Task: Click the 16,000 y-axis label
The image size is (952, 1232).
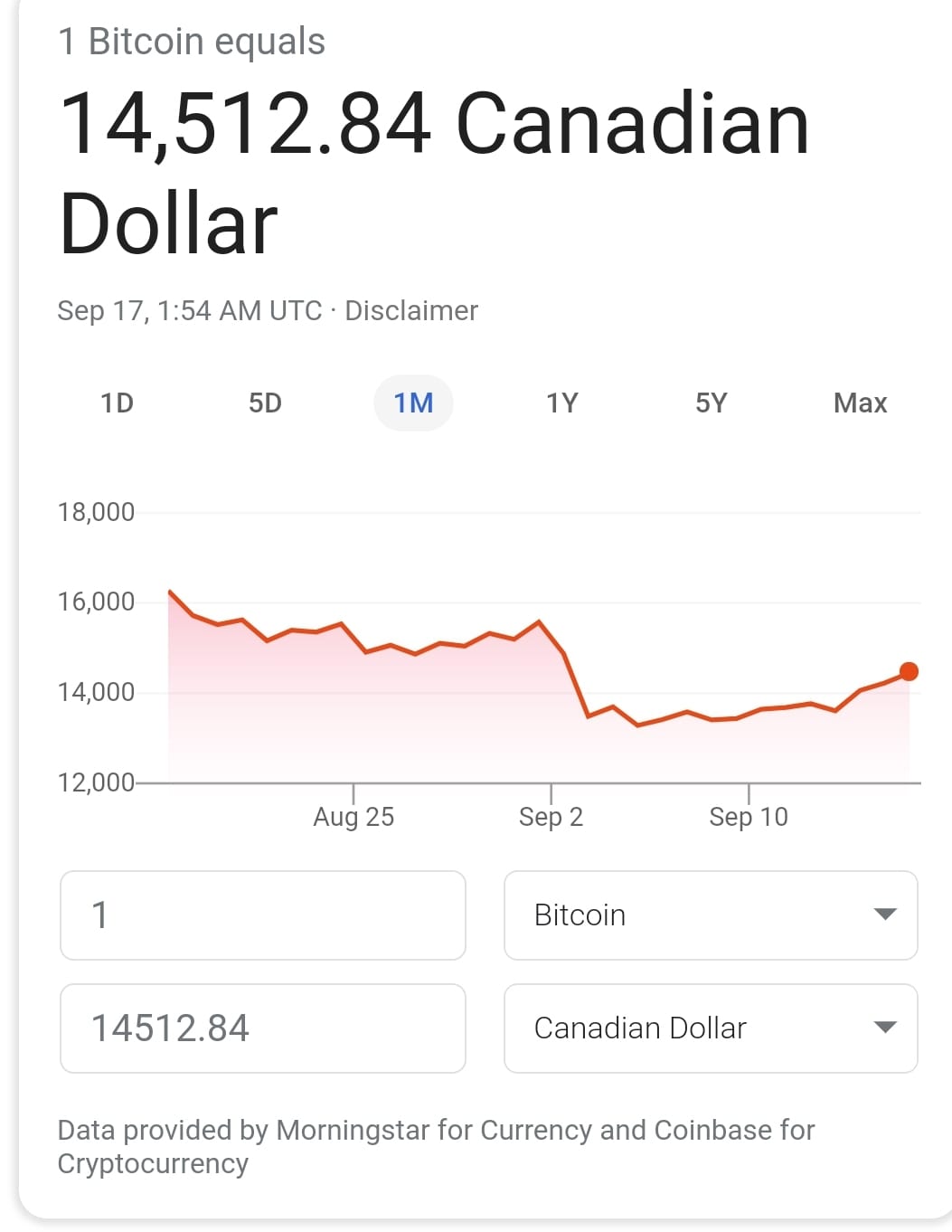Action: 96,602
